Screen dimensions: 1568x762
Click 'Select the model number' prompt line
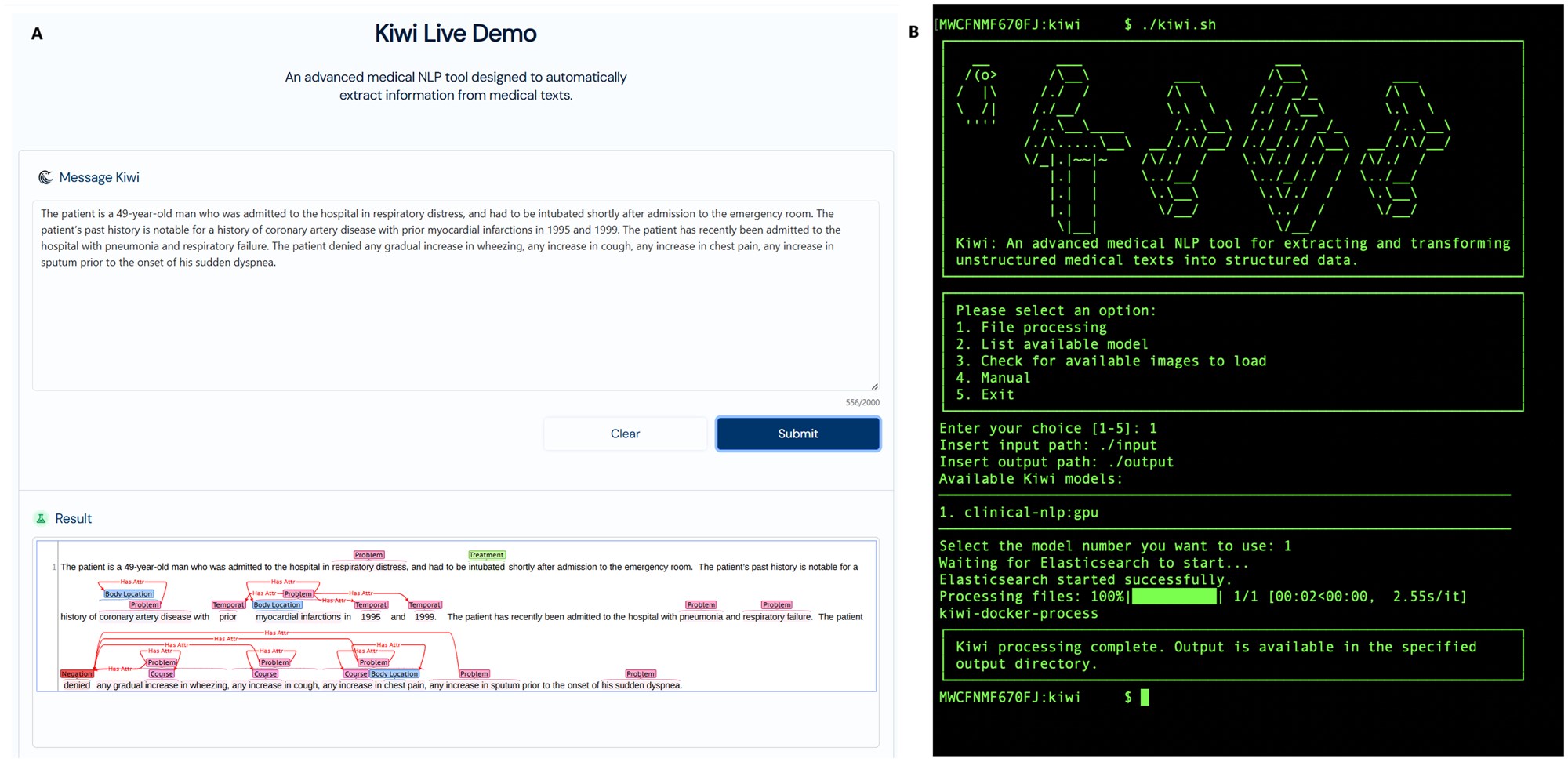[x=1115, y=546]
